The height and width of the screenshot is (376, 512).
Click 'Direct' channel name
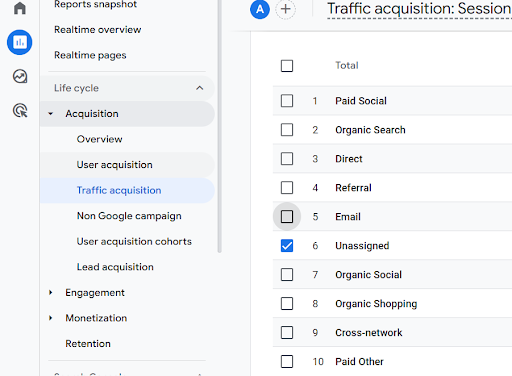coord(349,159)
